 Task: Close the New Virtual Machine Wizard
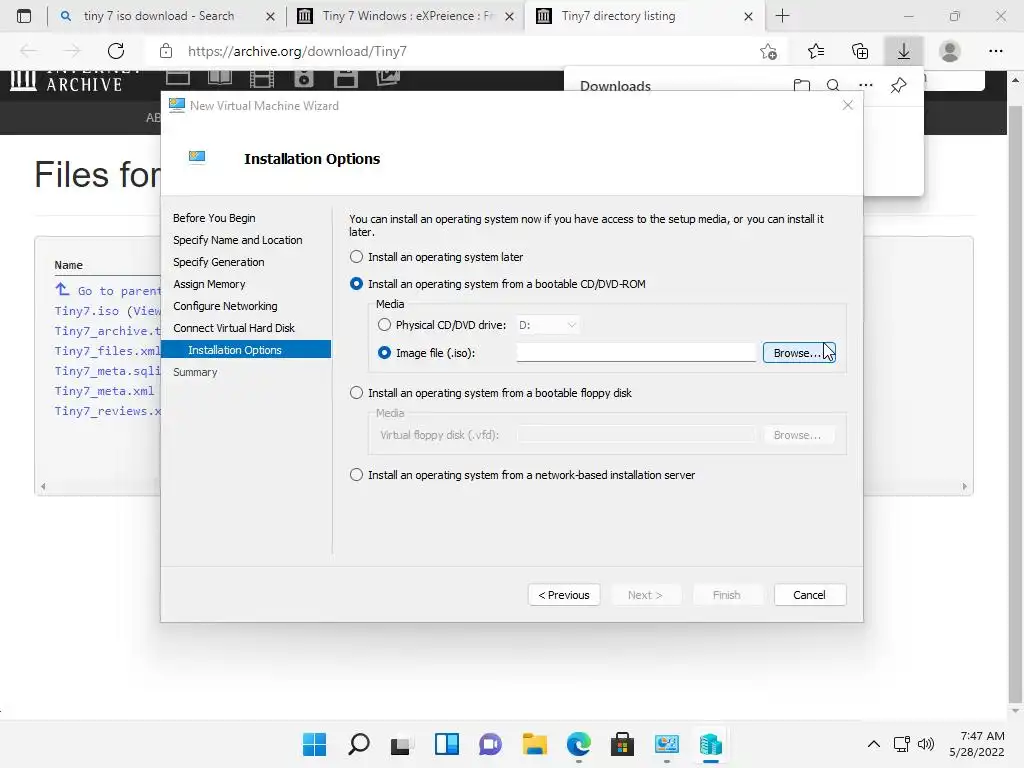pos(848,105)
